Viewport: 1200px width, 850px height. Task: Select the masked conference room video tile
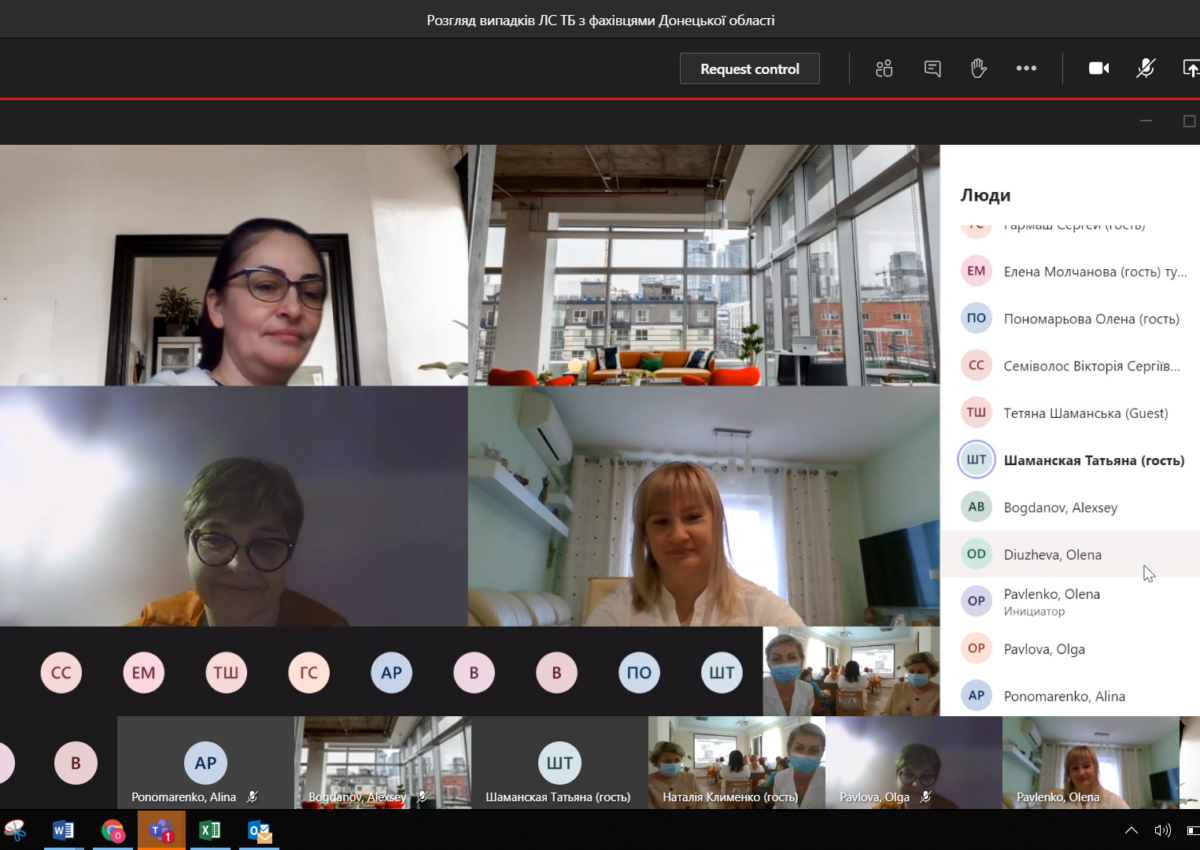[851, 671]
